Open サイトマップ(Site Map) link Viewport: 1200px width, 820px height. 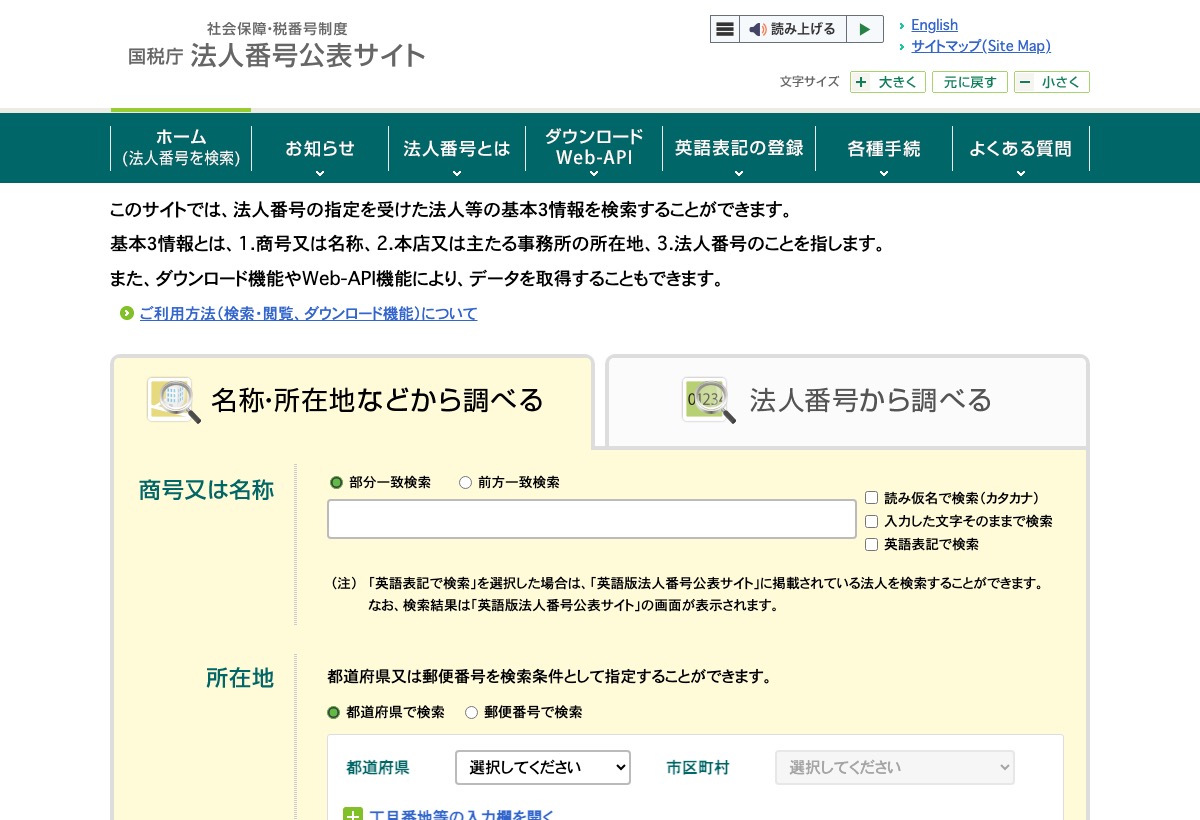[x=981, y=46]
